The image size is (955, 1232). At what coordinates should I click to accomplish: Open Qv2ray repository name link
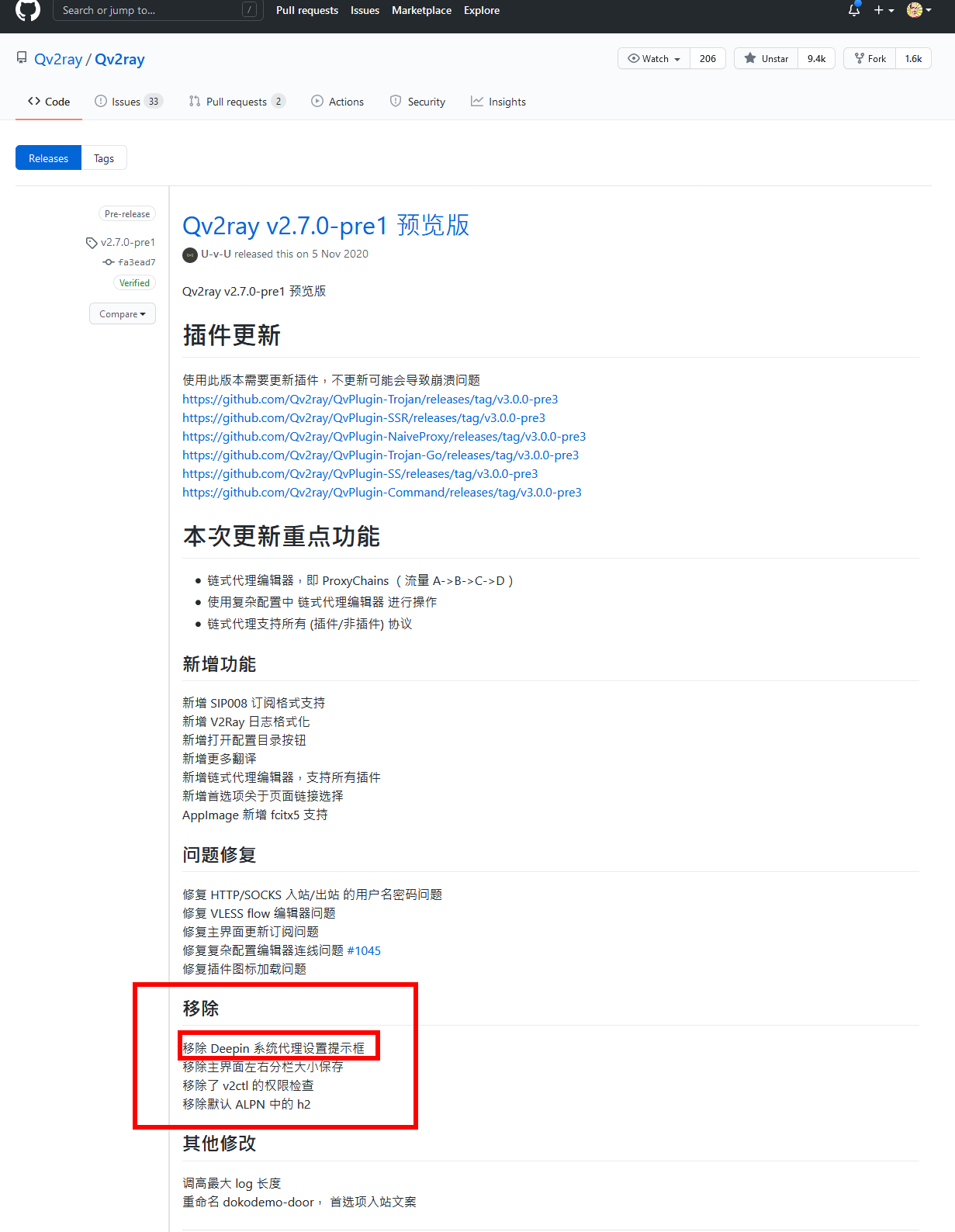pyautogui.click(x=119, y=60)
